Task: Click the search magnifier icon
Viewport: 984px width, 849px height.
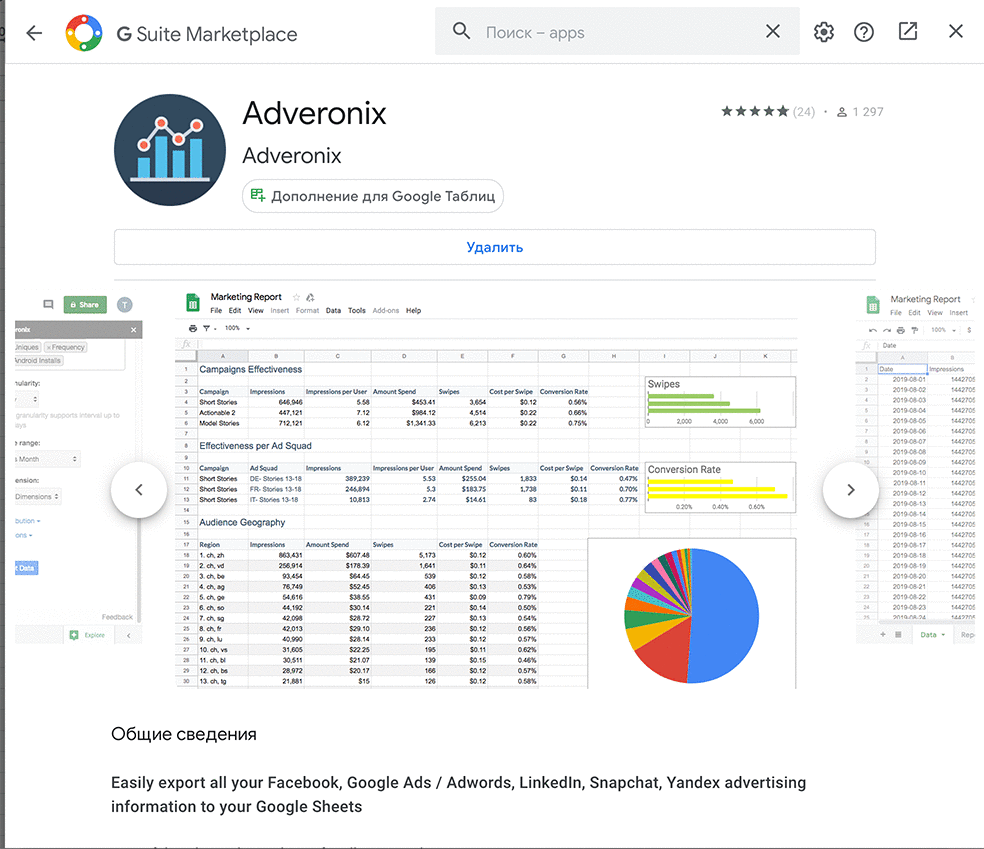Action: pos(461,32)
